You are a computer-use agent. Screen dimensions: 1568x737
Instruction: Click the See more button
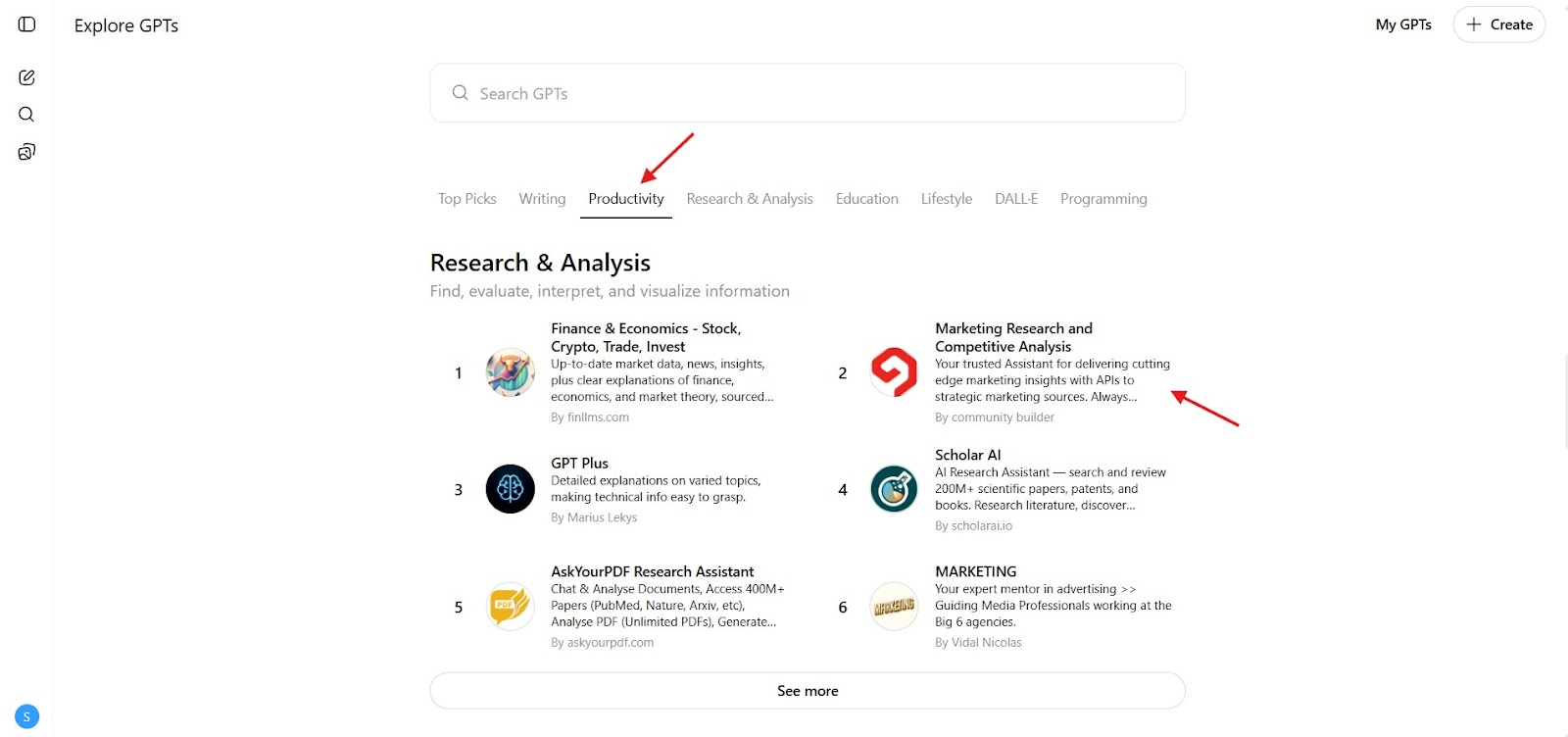click(808, 691)
